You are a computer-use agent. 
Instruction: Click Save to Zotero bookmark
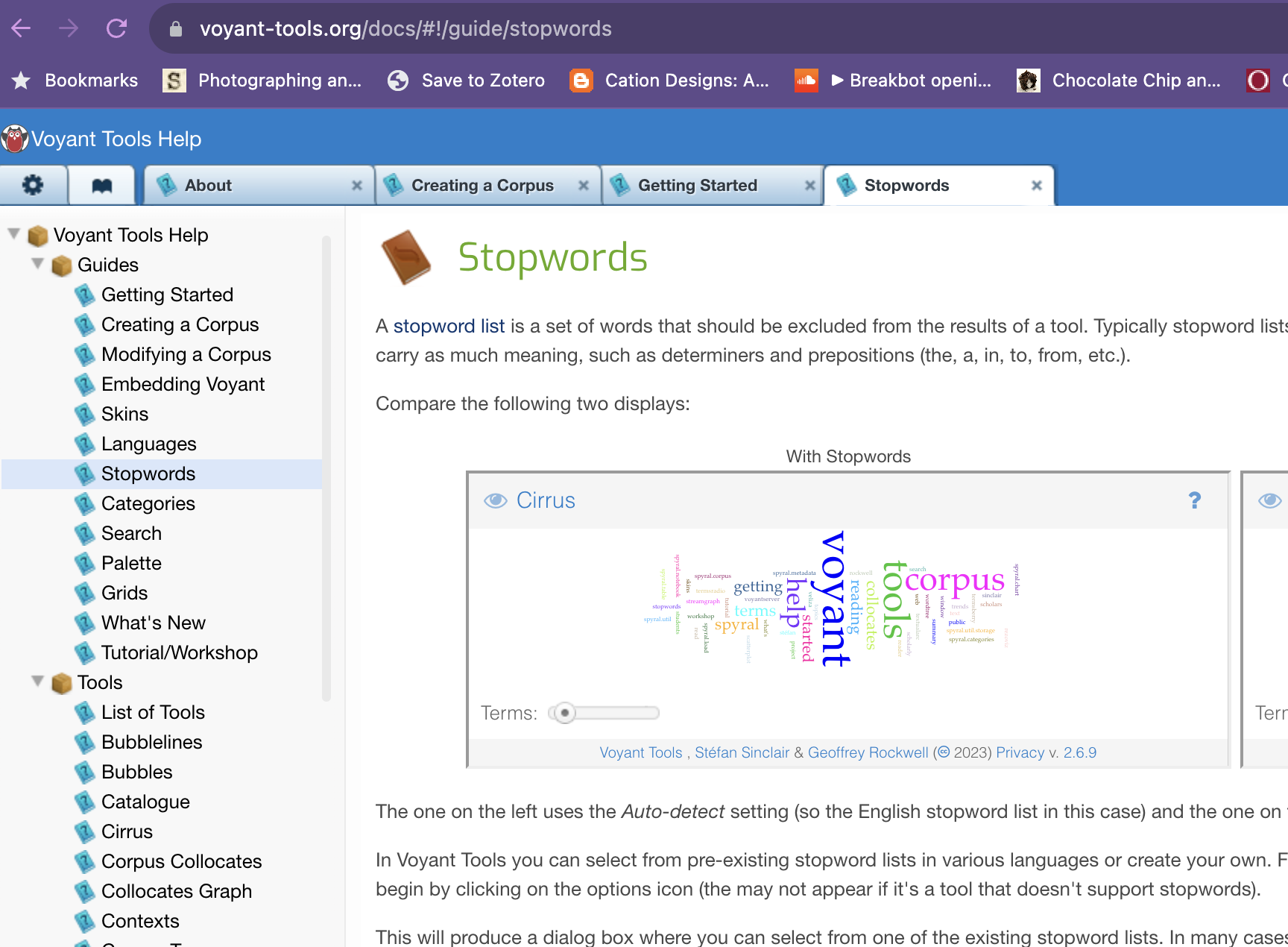pos(467,81)
